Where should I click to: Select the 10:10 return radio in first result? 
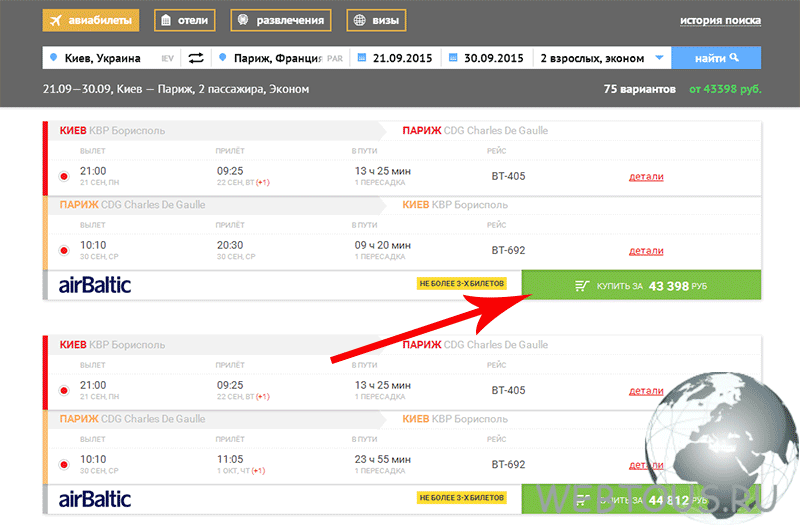tap(64, 251)
